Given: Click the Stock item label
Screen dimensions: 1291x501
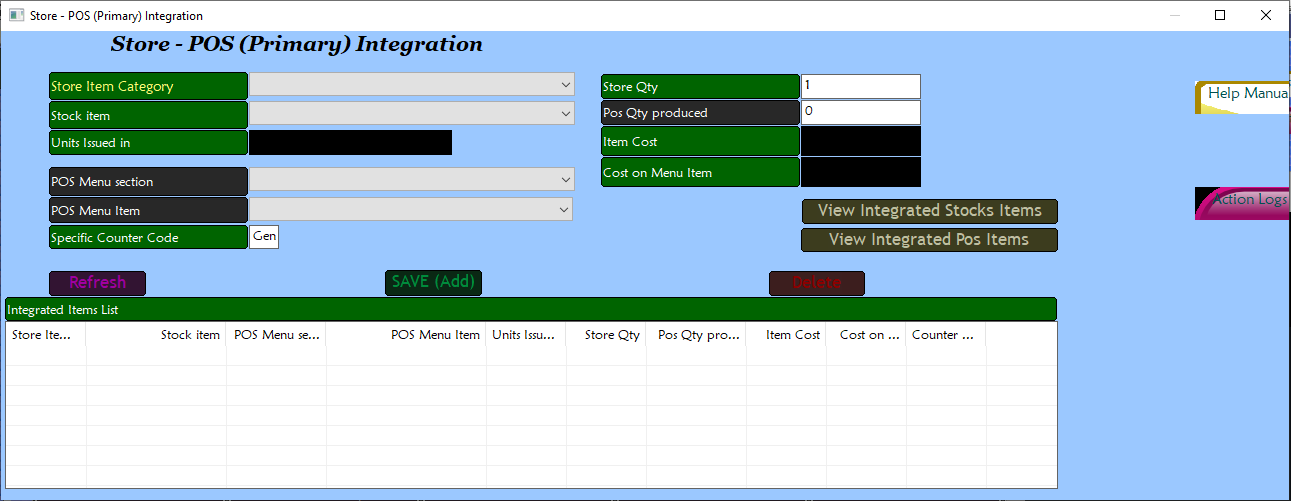Looking at the screenshot, I should [148, 115].
